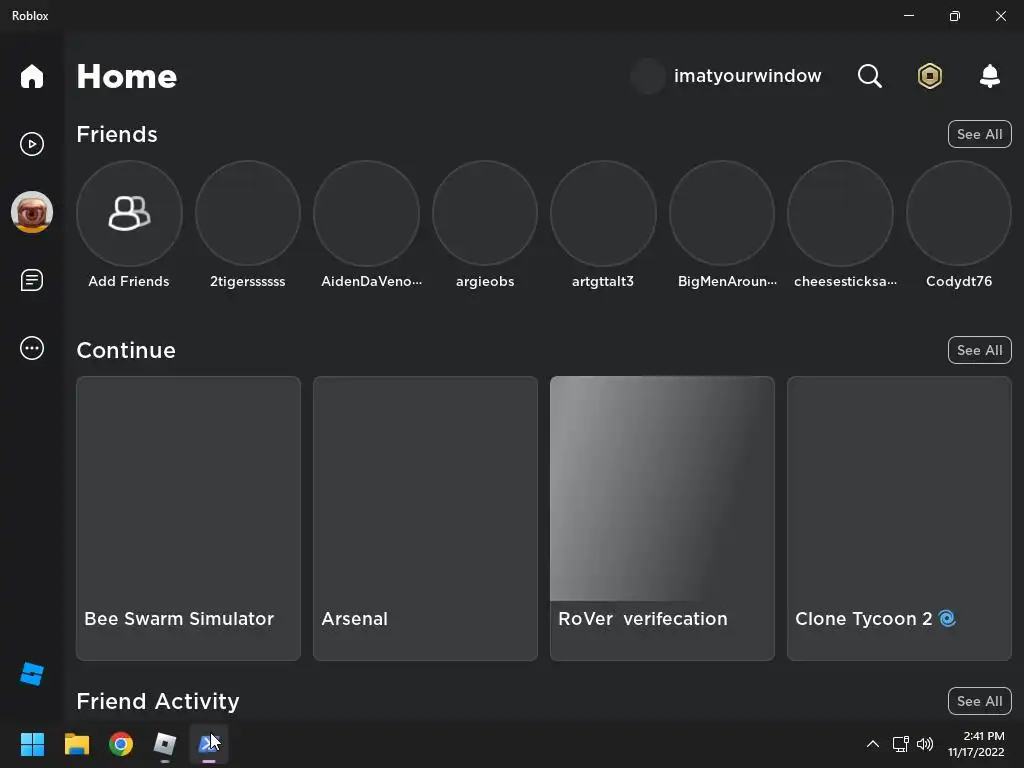Show hidden system tray icons
The width and height of the screenshot is (1024, 768).
[x=872, y=744]
